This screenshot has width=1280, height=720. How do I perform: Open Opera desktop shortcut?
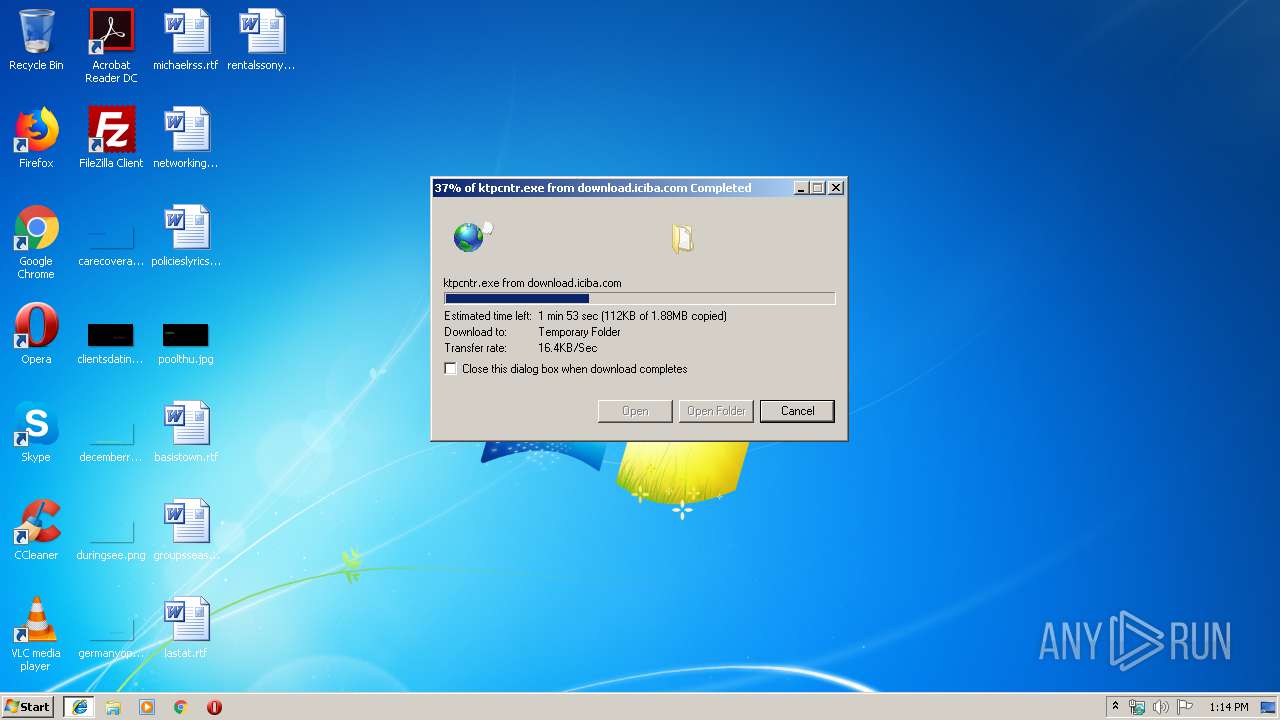(x=36, y=334)
